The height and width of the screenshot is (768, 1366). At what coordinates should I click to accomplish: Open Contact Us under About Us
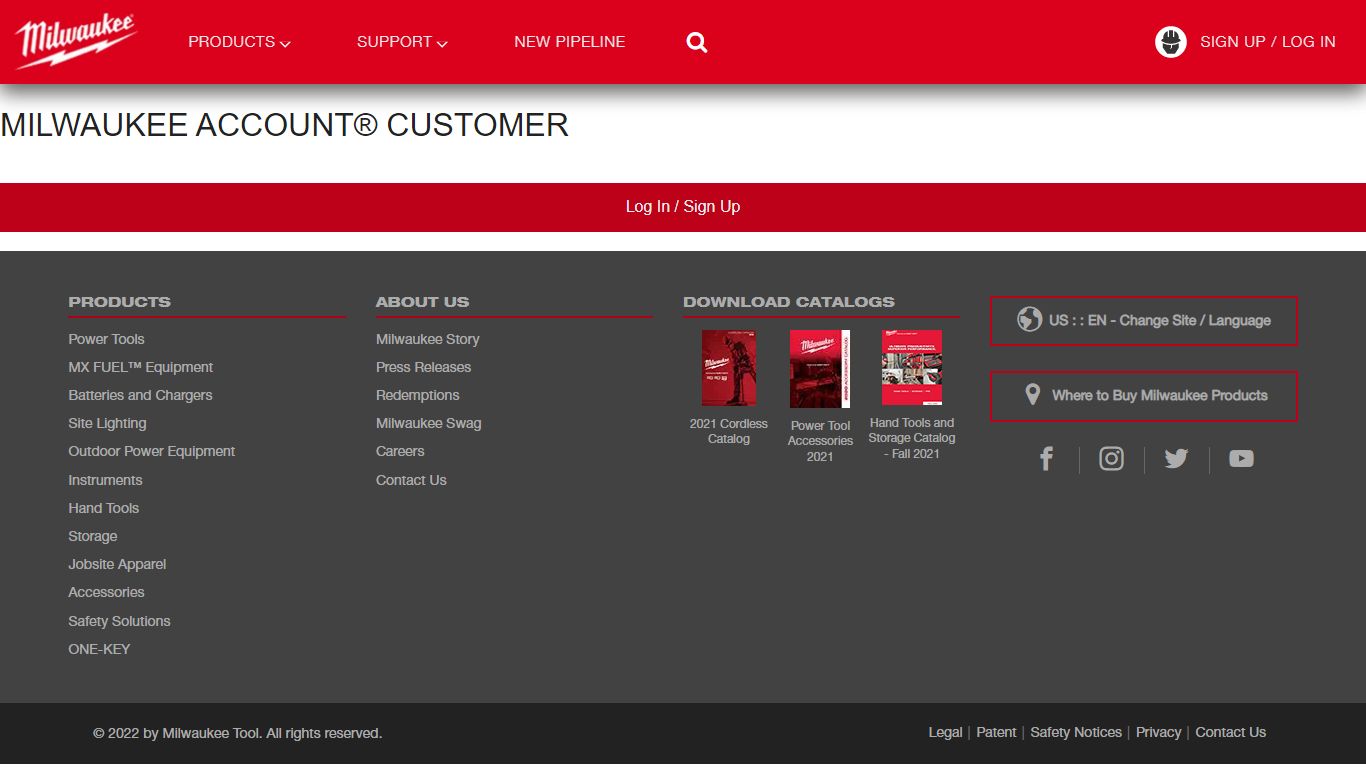point(411,480)
